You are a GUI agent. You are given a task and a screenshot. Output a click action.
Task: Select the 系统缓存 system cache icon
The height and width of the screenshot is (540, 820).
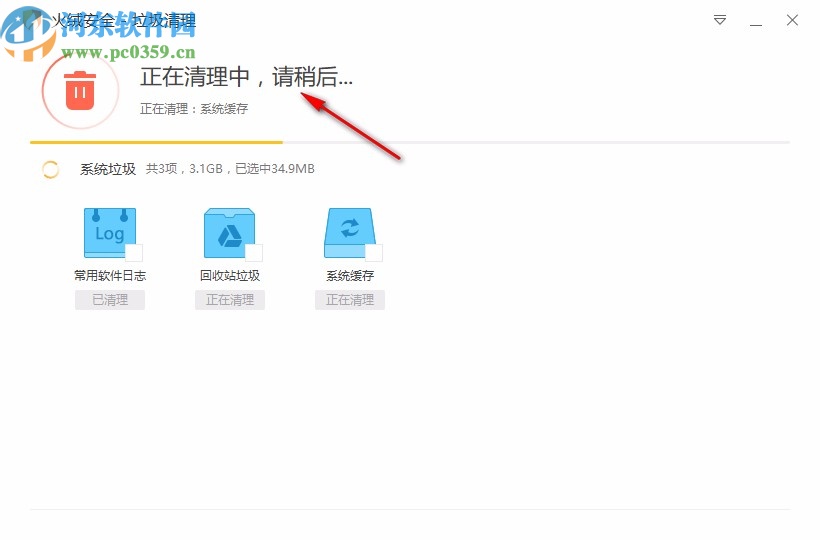click(350, 233)
